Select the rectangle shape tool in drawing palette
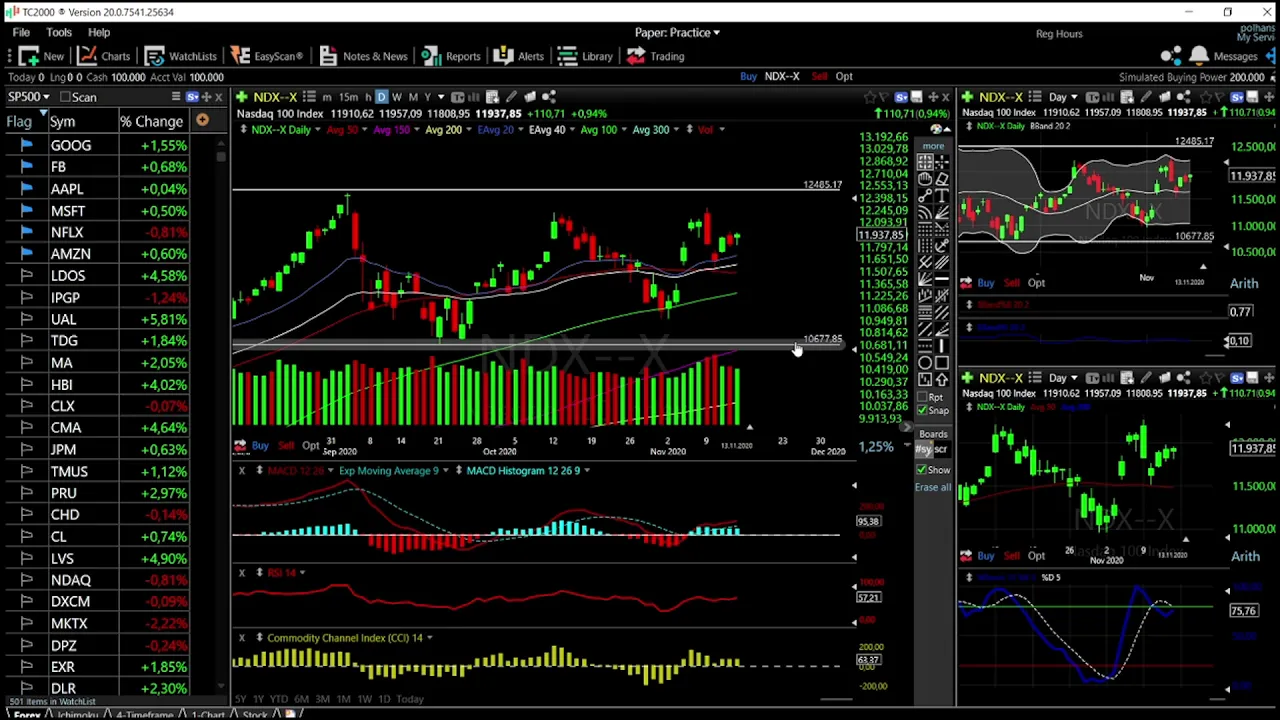 [942, 362]
